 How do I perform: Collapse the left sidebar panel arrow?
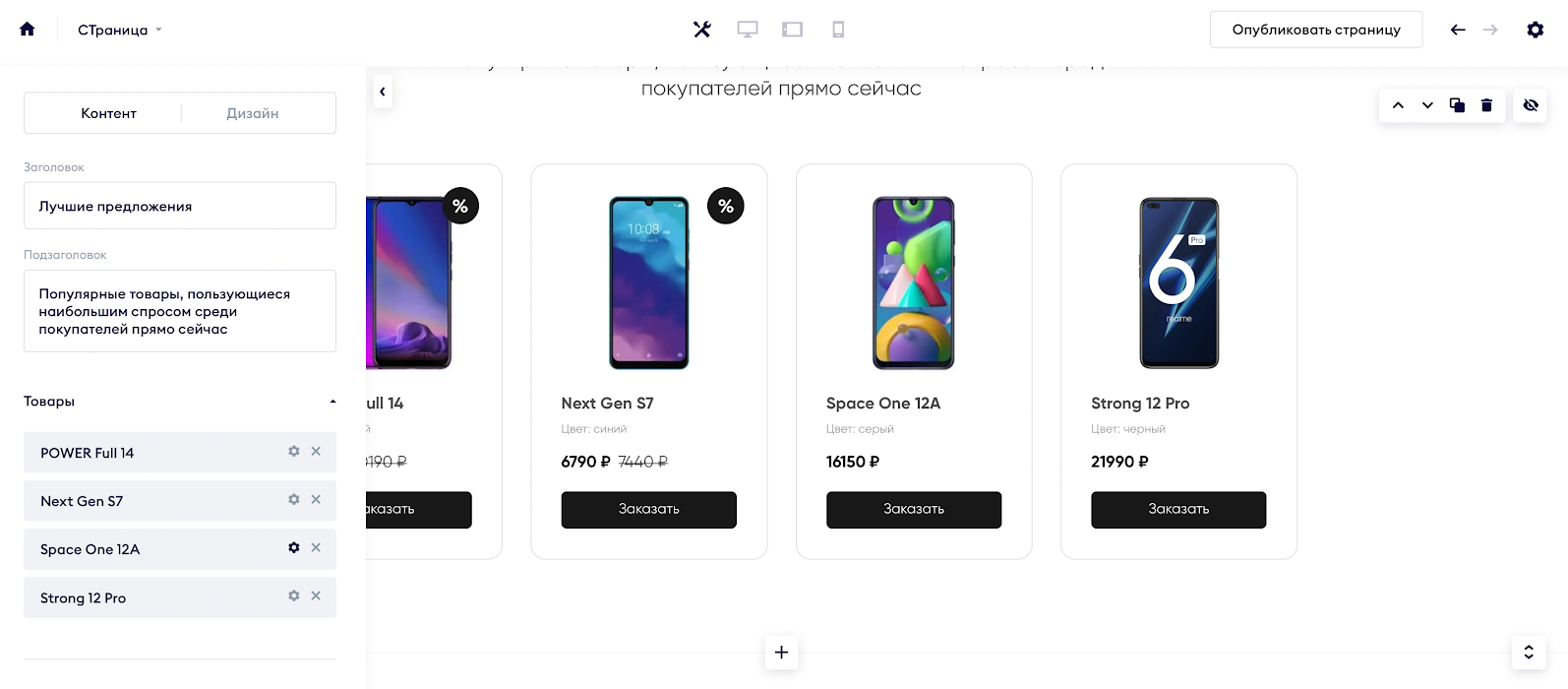[382, 92]
